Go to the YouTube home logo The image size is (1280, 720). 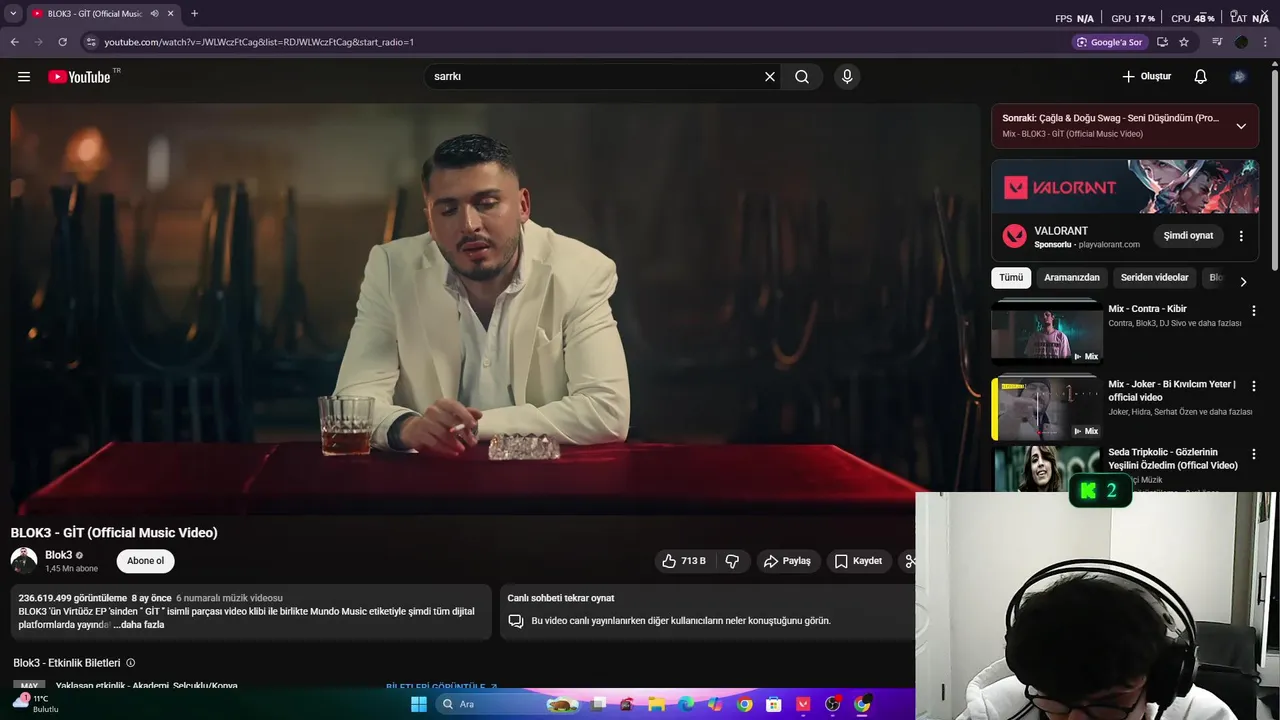click(x=80, y=77)
